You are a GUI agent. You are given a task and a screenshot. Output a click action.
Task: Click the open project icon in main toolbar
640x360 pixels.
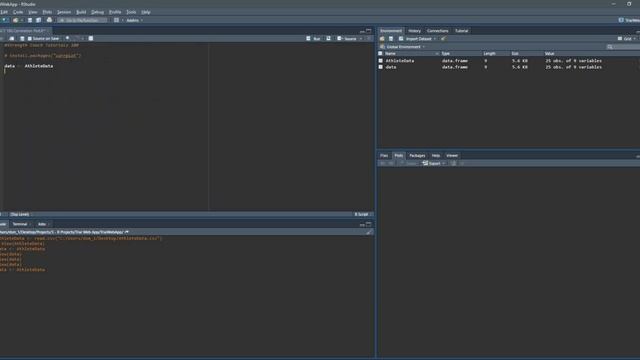tap(16, 20)
